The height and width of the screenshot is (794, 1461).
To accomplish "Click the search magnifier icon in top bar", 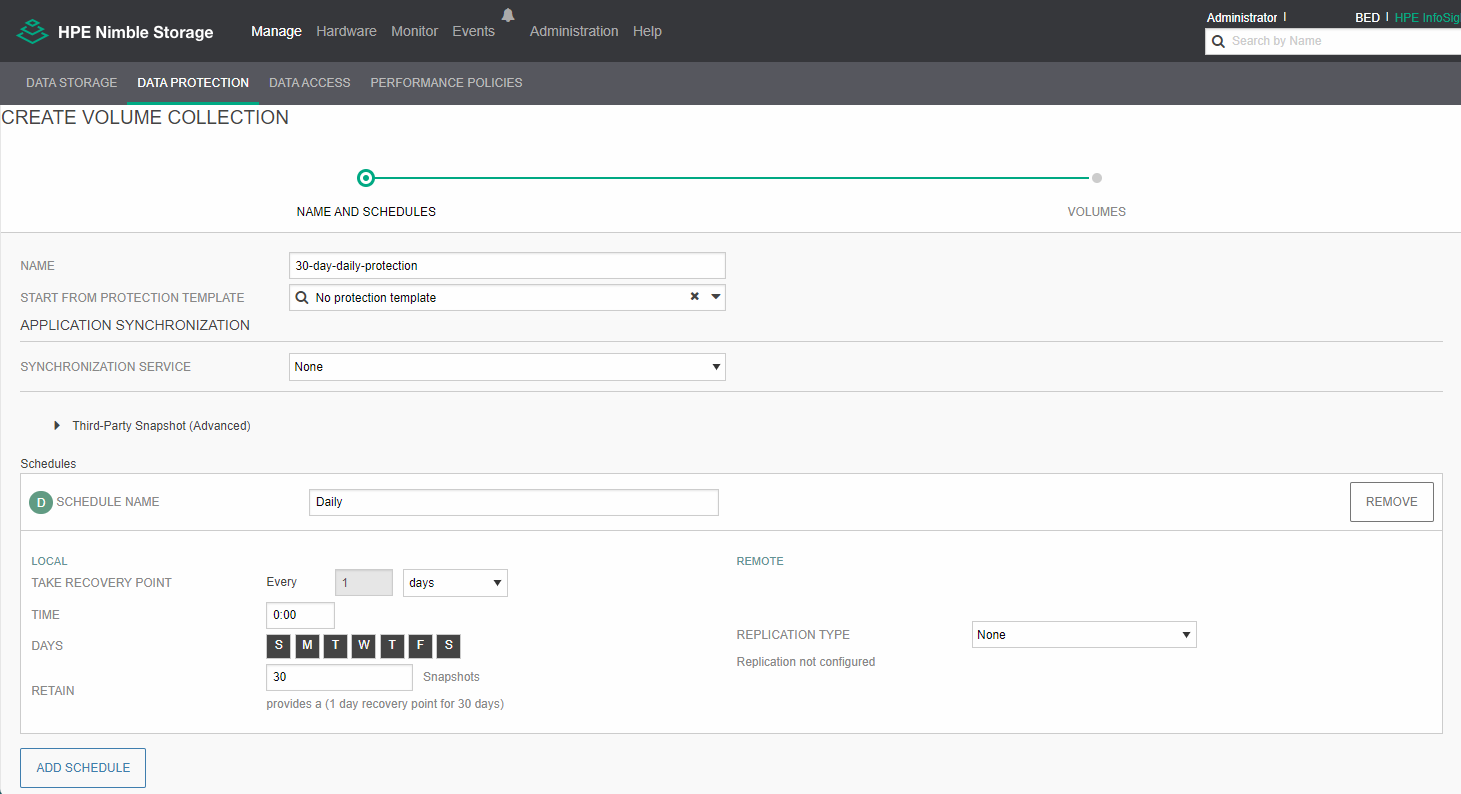I will click(1218, 41).
